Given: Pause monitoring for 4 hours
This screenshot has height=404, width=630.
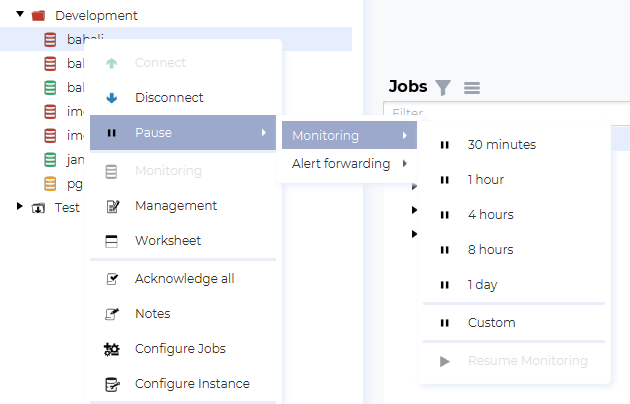Looking at the screenshot, I should [x=490, y=215].
